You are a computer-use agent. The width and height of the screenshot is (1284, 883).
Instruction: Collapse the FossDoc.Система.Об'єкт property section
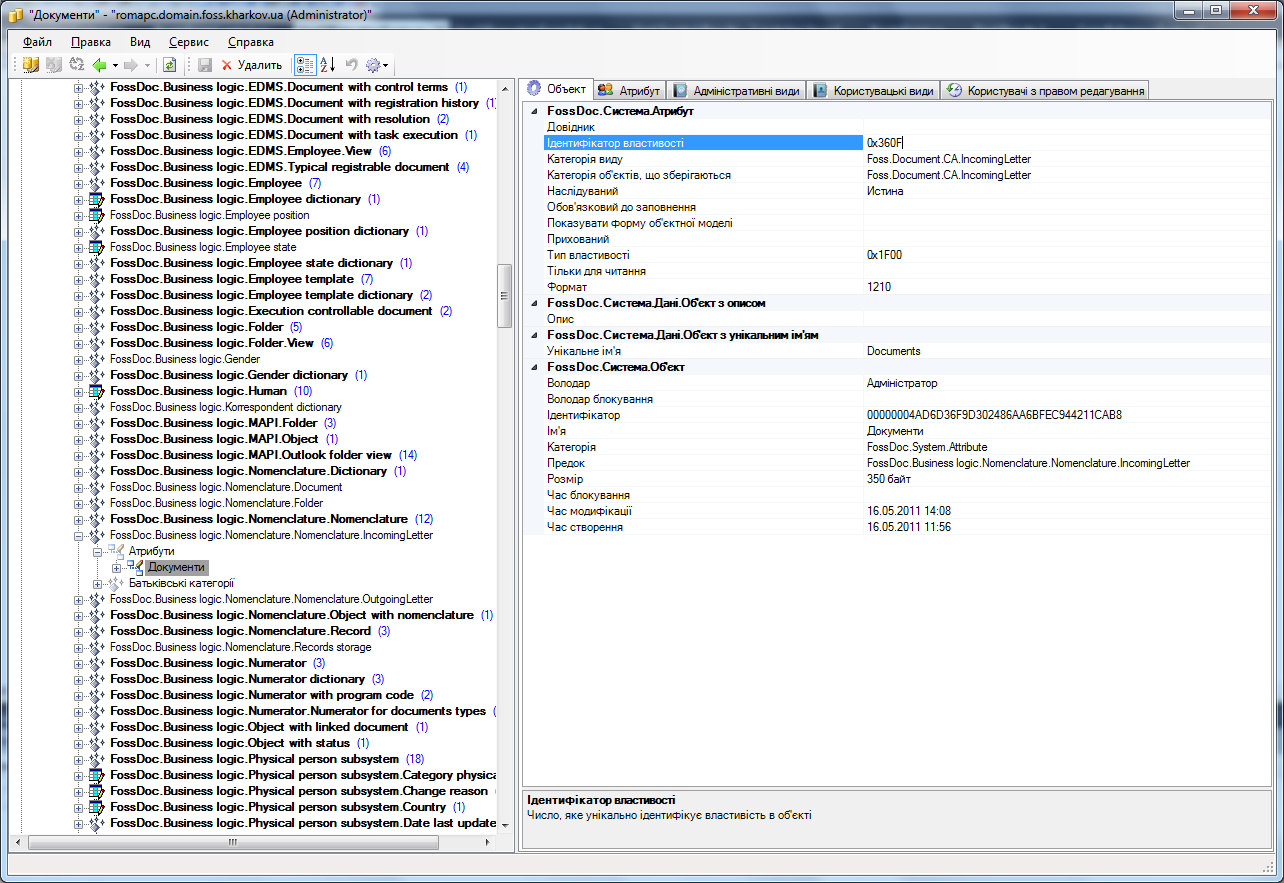pyautogui.click(x=533, y=367)
